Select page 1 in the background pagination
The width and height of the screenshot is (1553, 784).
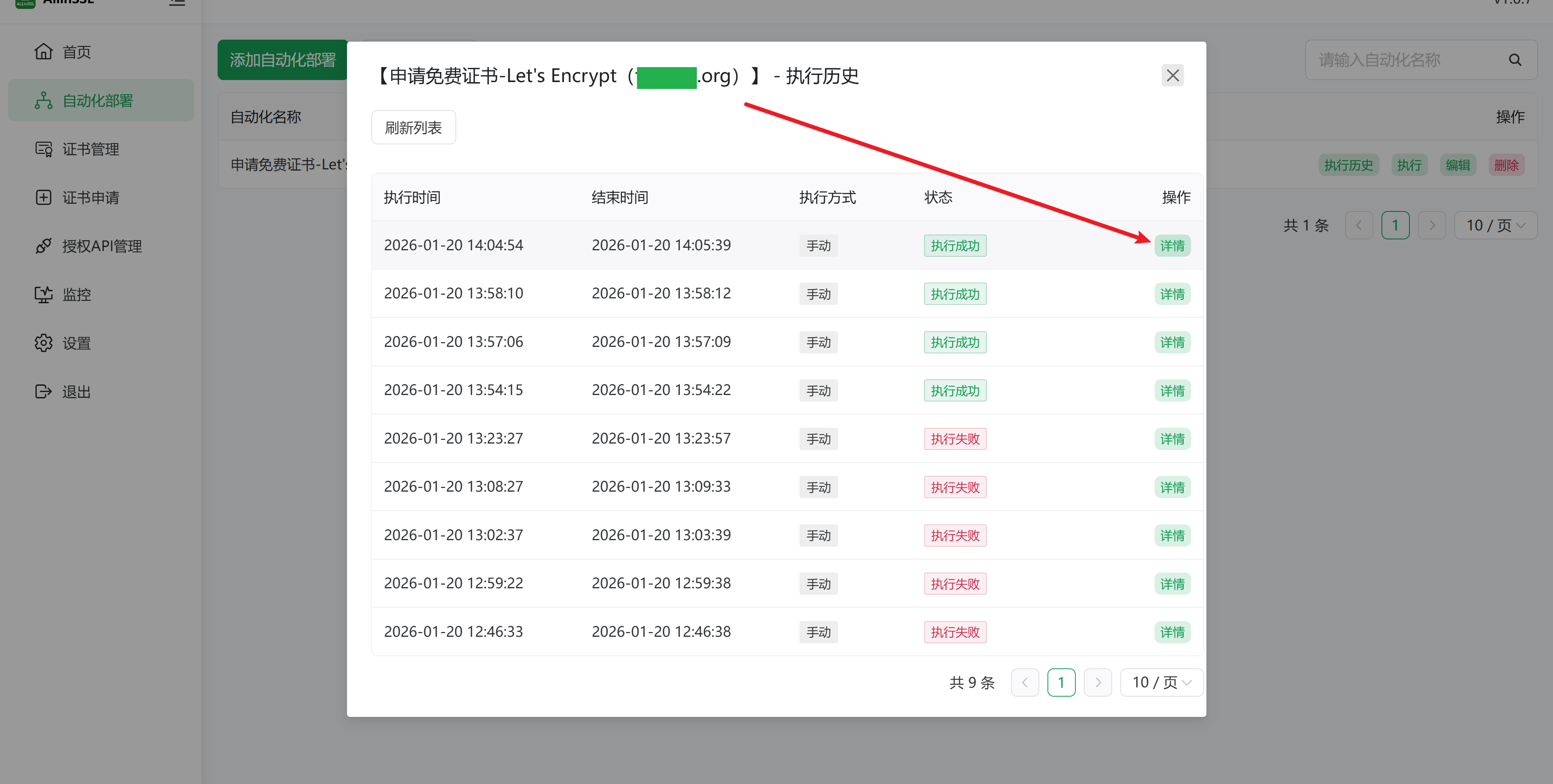(x=1395, y=225)
